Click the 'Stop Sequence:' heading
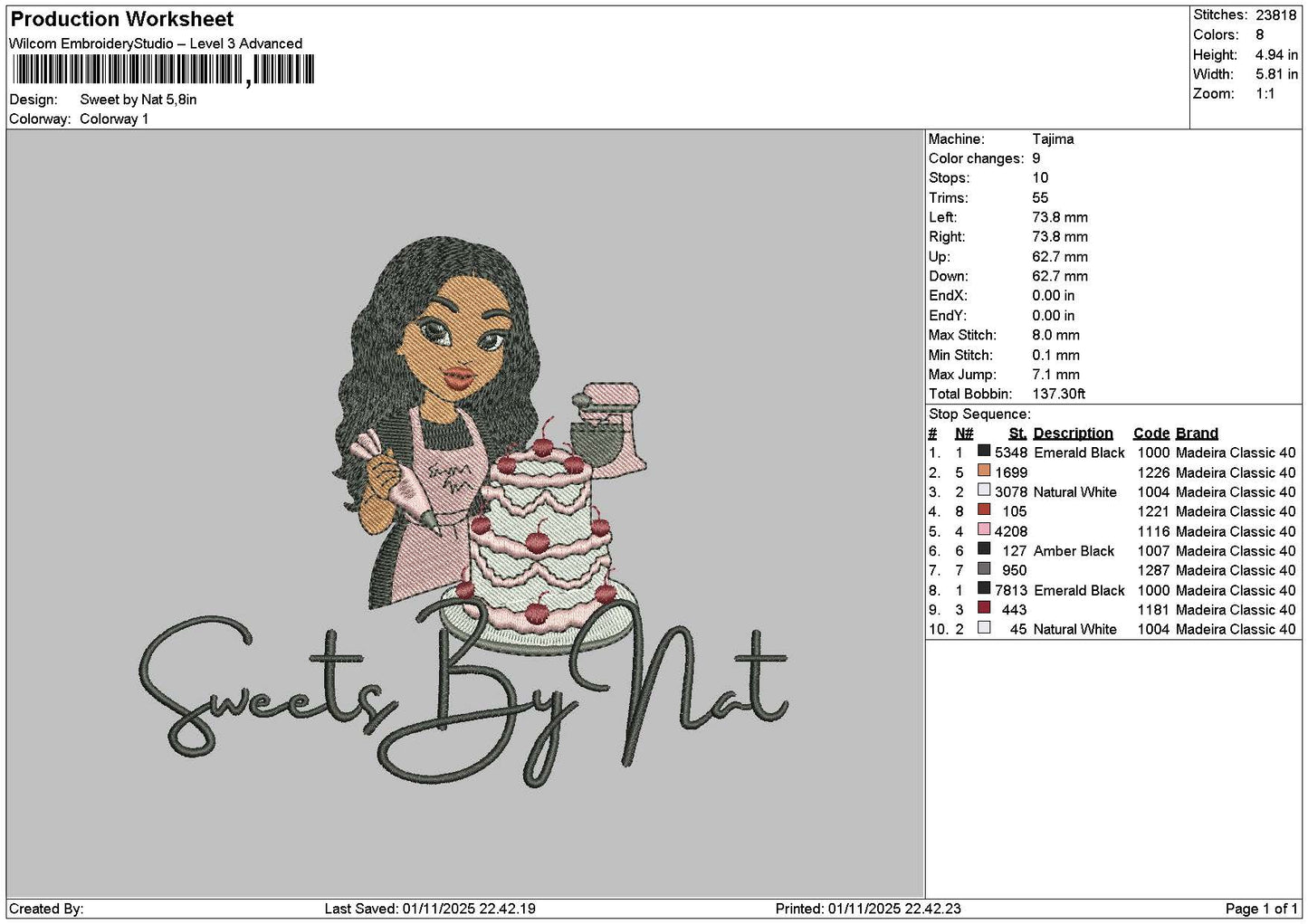Screen dimensions: 1308x924 979,414
